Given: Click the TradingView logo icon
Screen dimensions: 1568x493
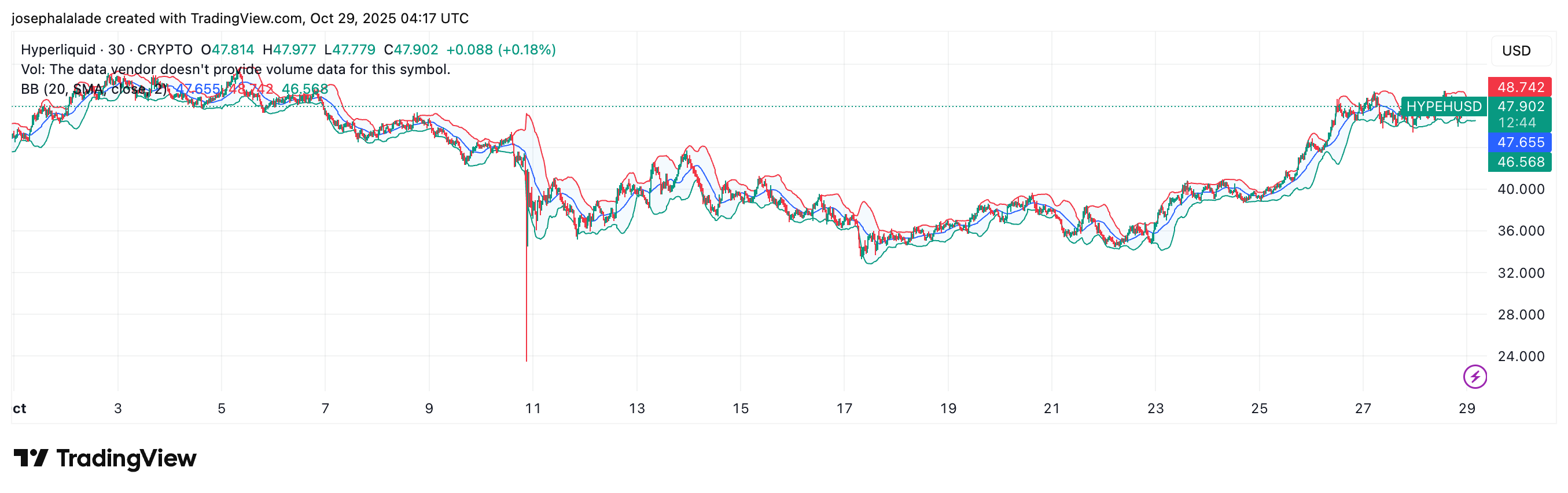Looking at the screenshot, I should pyautogui.click(x=31, y=458).
